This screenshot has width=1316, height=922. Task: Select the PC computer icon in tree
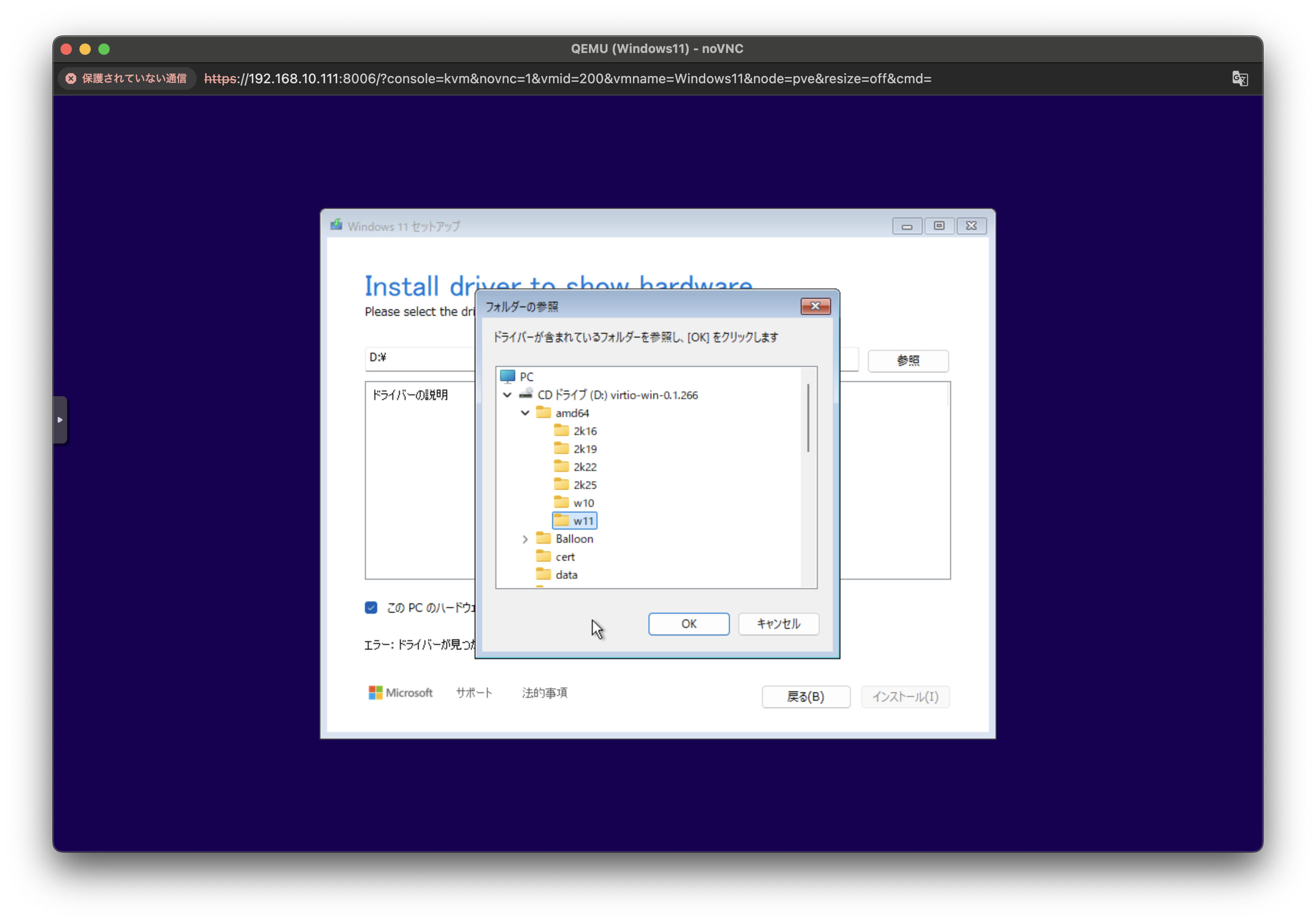(x=507, y=376)
